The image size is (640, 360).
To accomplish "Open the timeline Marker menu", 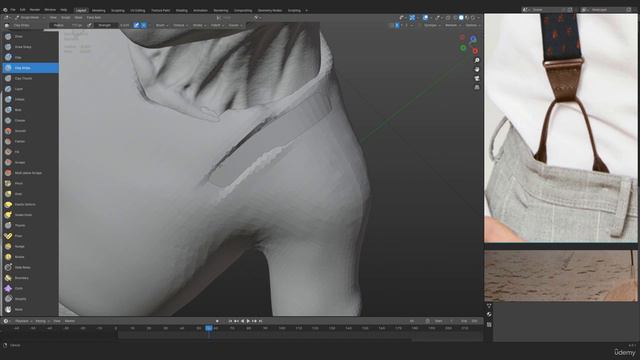I will [70, 321].
